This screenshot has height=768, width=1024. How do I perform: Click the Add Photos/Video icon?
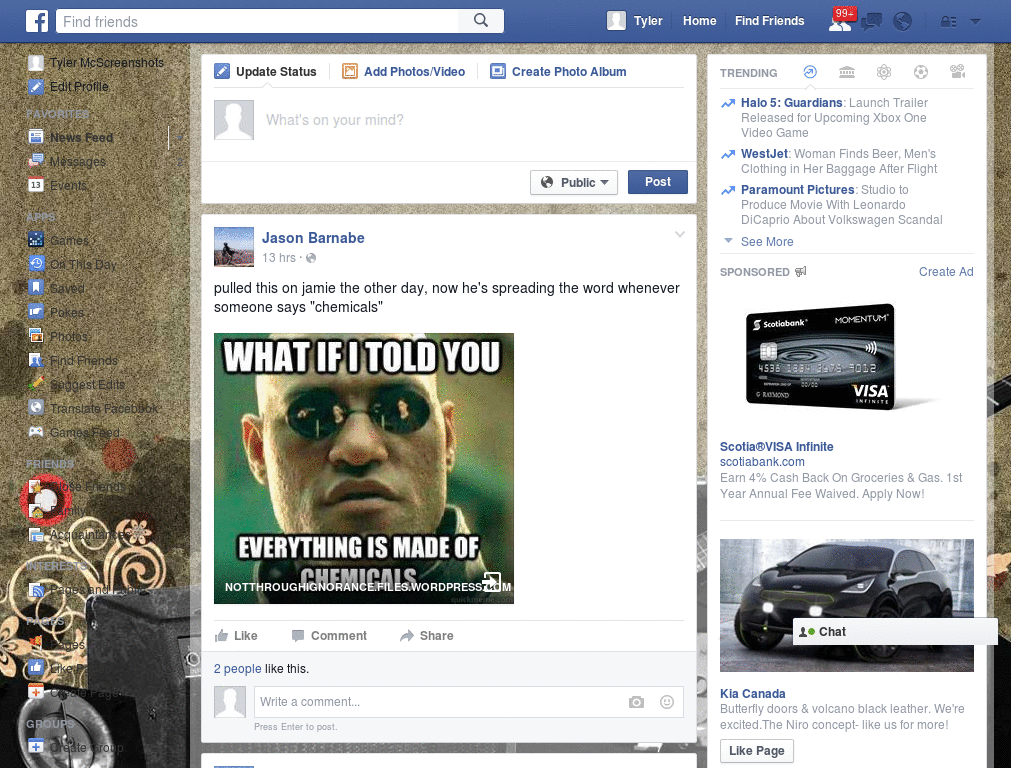pos(350,71)
